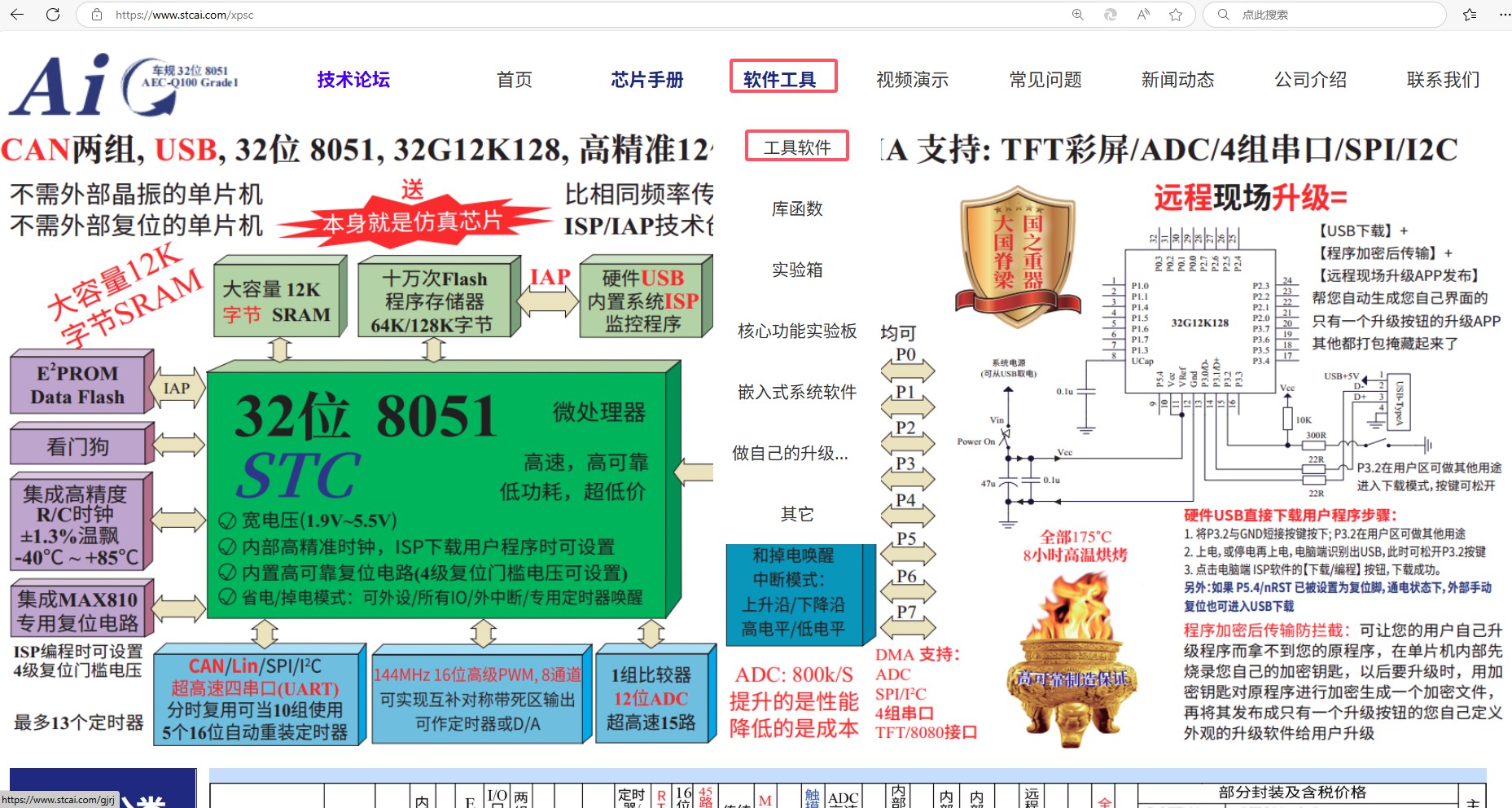View site info via the lock icon
This screenshot has height=808, width=1512.
pyautogui.click(x=97, y=15)
